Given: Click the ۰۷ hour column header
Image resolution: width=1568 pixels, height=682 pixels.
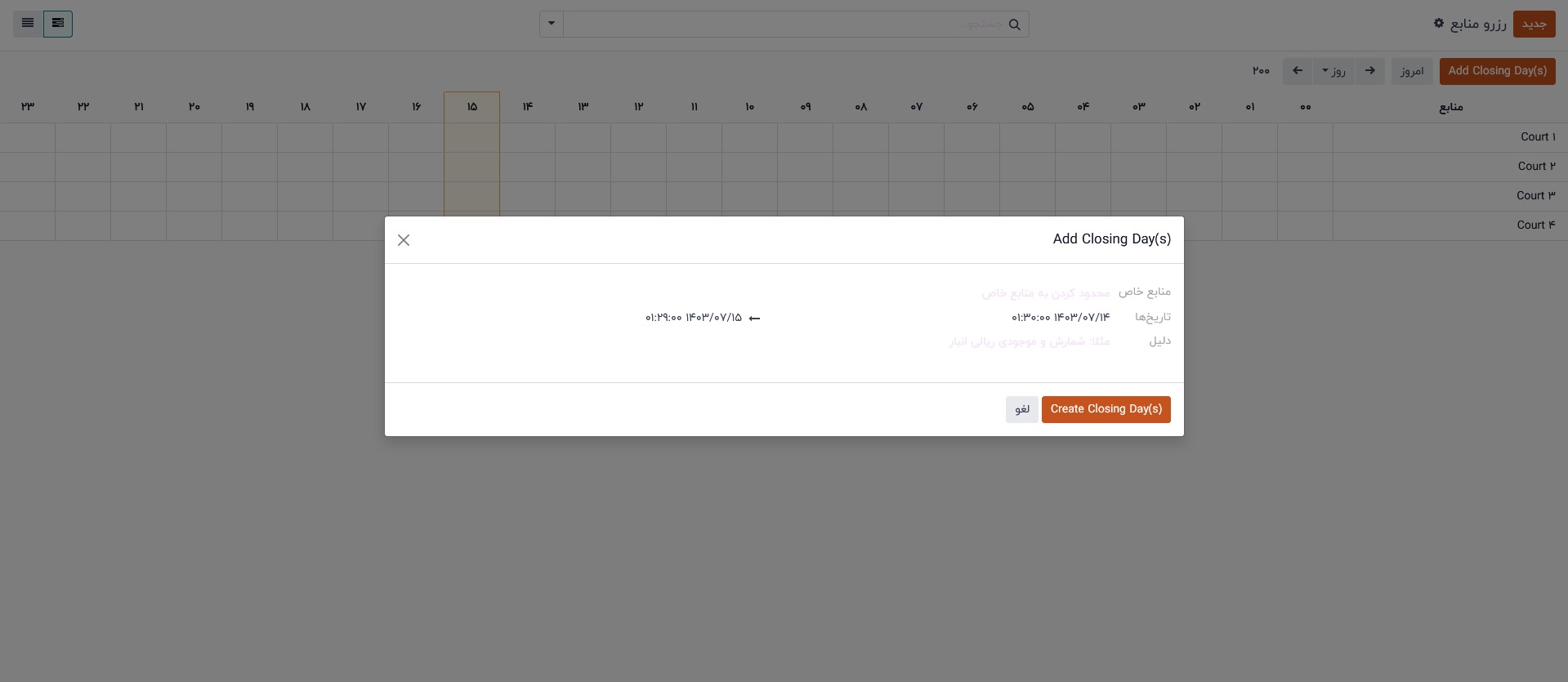Looking at the screenshot, I should tap(917, 107).
